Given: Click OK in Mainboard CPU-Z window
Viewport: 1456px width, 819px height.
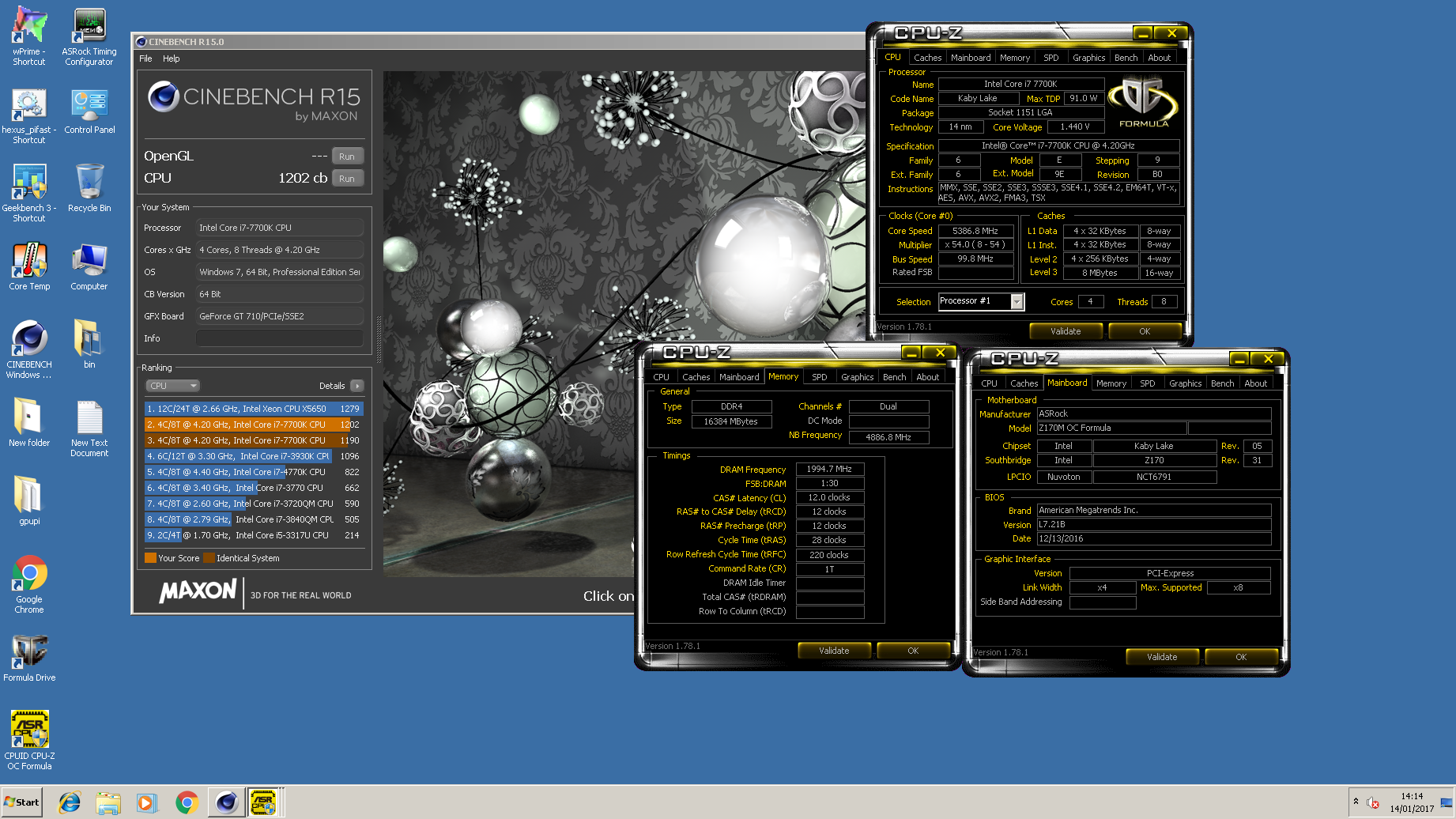Looking at the screenshot, I should coord(1241,657).
